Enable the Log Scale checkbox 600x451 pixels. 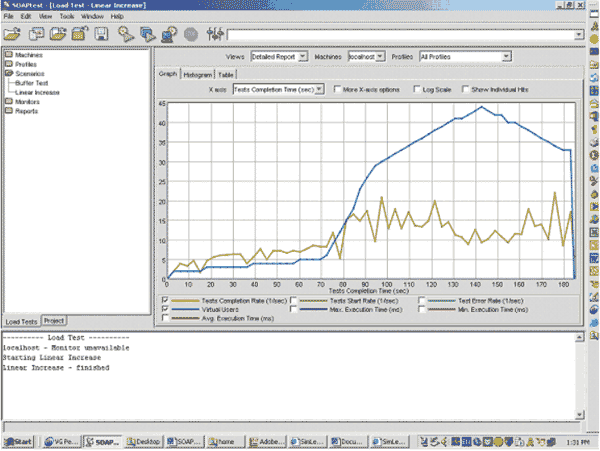[417, 89]
